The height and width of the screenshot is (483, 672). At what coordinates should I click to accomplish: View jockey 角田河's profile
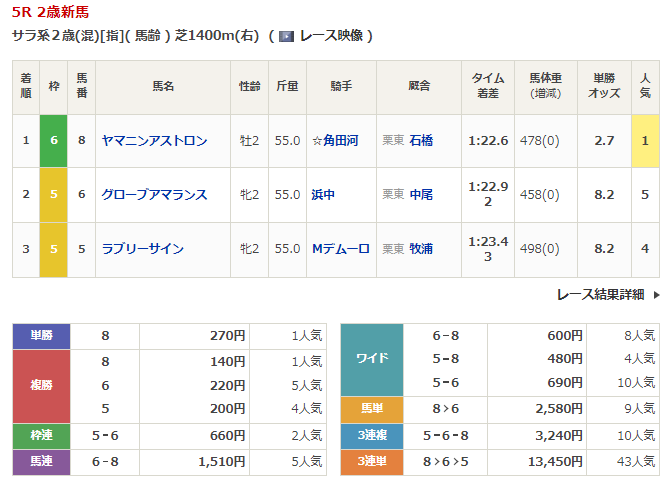(x=335, y=141)
